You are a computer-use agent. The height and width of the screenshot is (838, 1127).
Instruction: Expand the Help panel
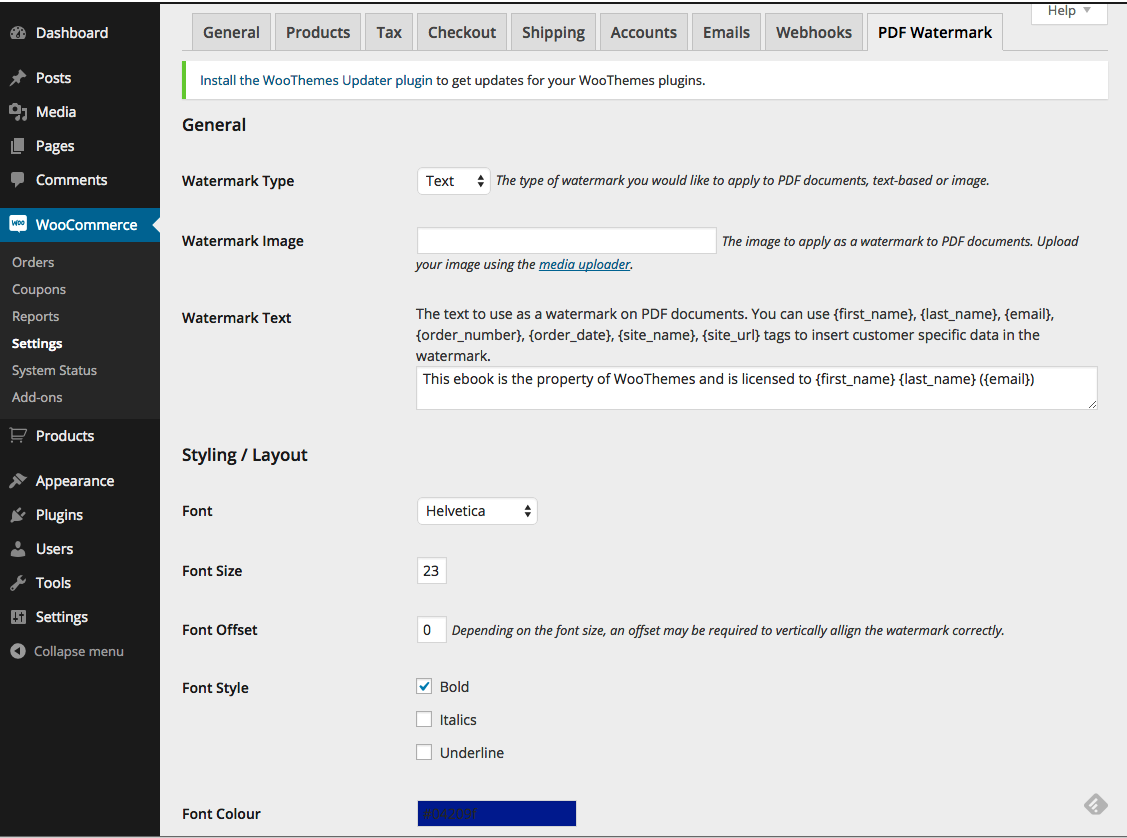pos(1067,10)
